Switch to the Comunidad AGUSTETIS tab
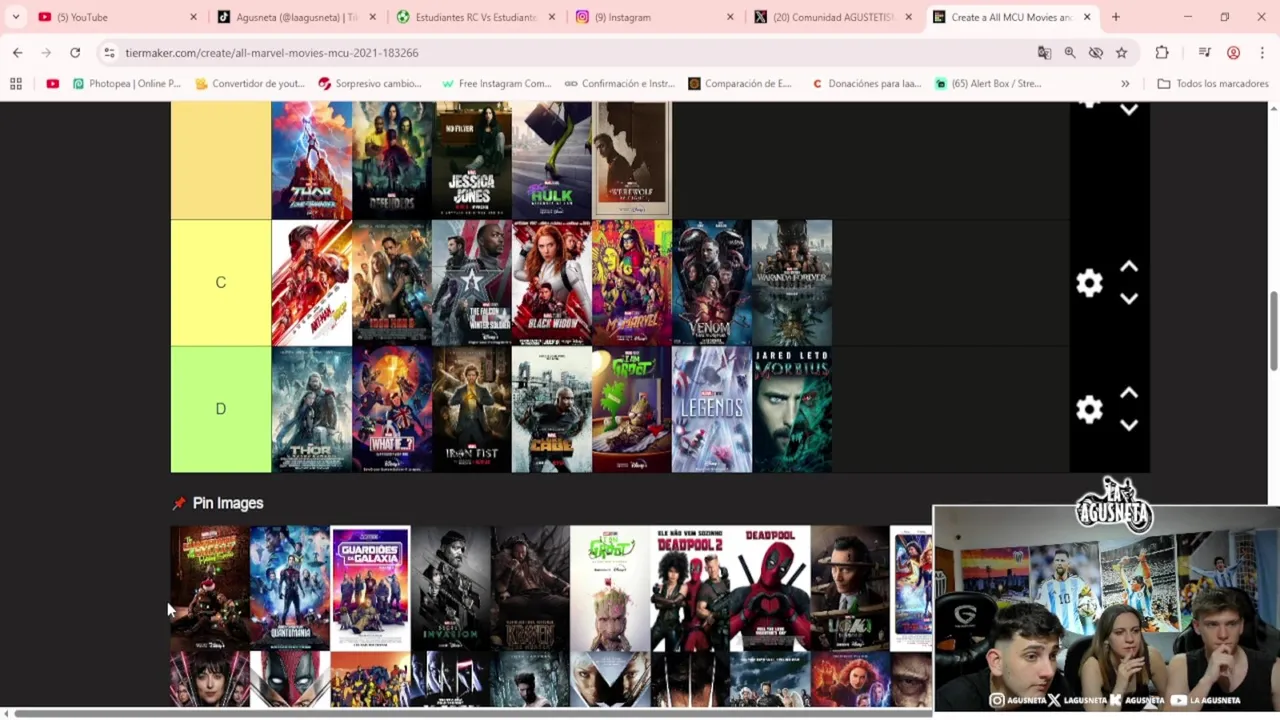This screenshot has height=720, width=1280. tap(834, 17)
